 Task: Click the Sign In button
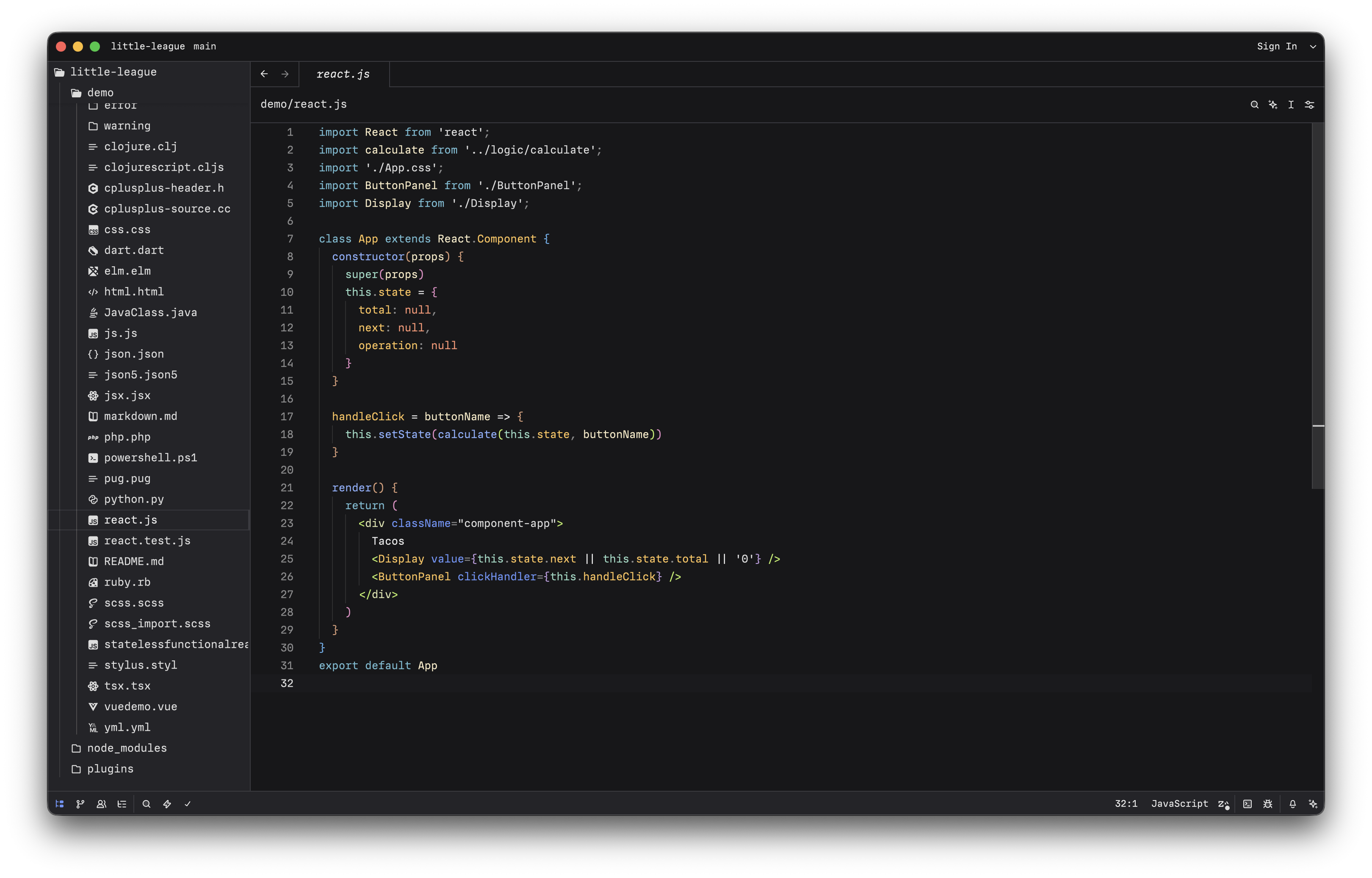(x=1277, y=46)
